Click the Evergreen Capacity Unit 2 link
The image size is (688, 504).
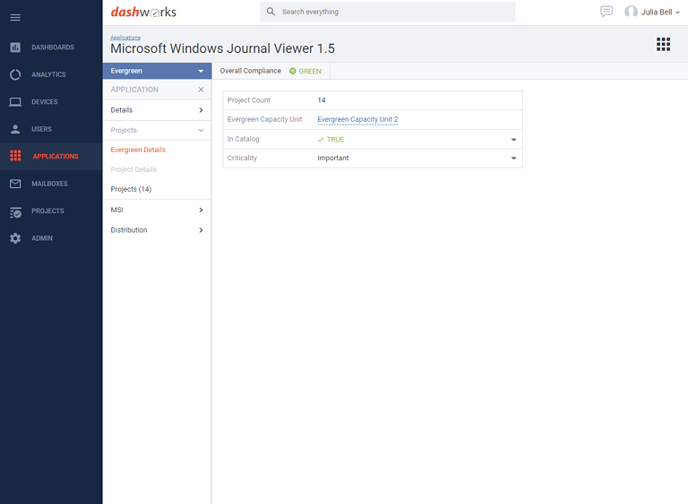[x=358, y=119]
